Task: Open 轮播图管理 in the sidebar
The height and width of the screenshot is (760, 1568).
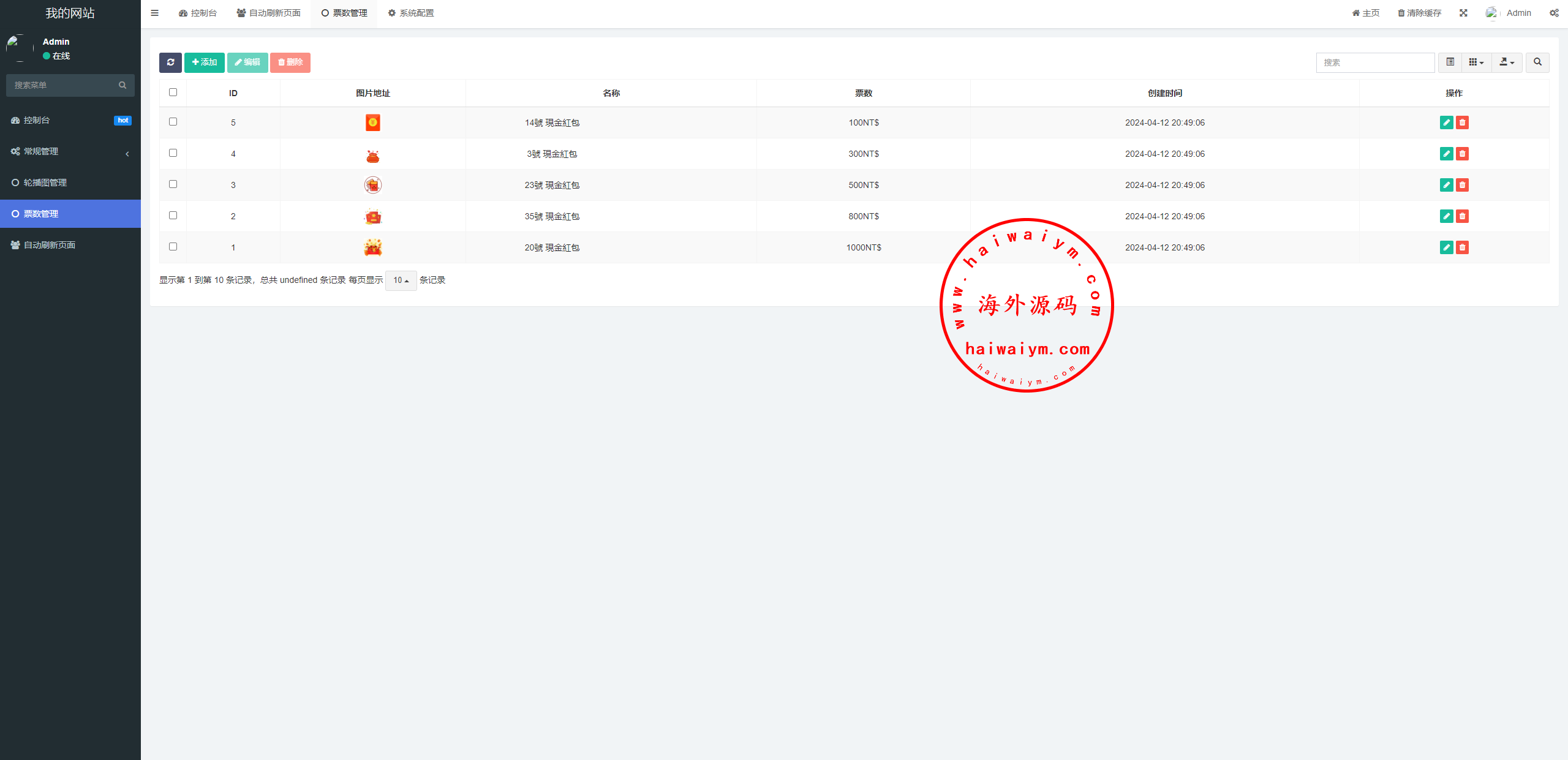Action: pos(45,182)
